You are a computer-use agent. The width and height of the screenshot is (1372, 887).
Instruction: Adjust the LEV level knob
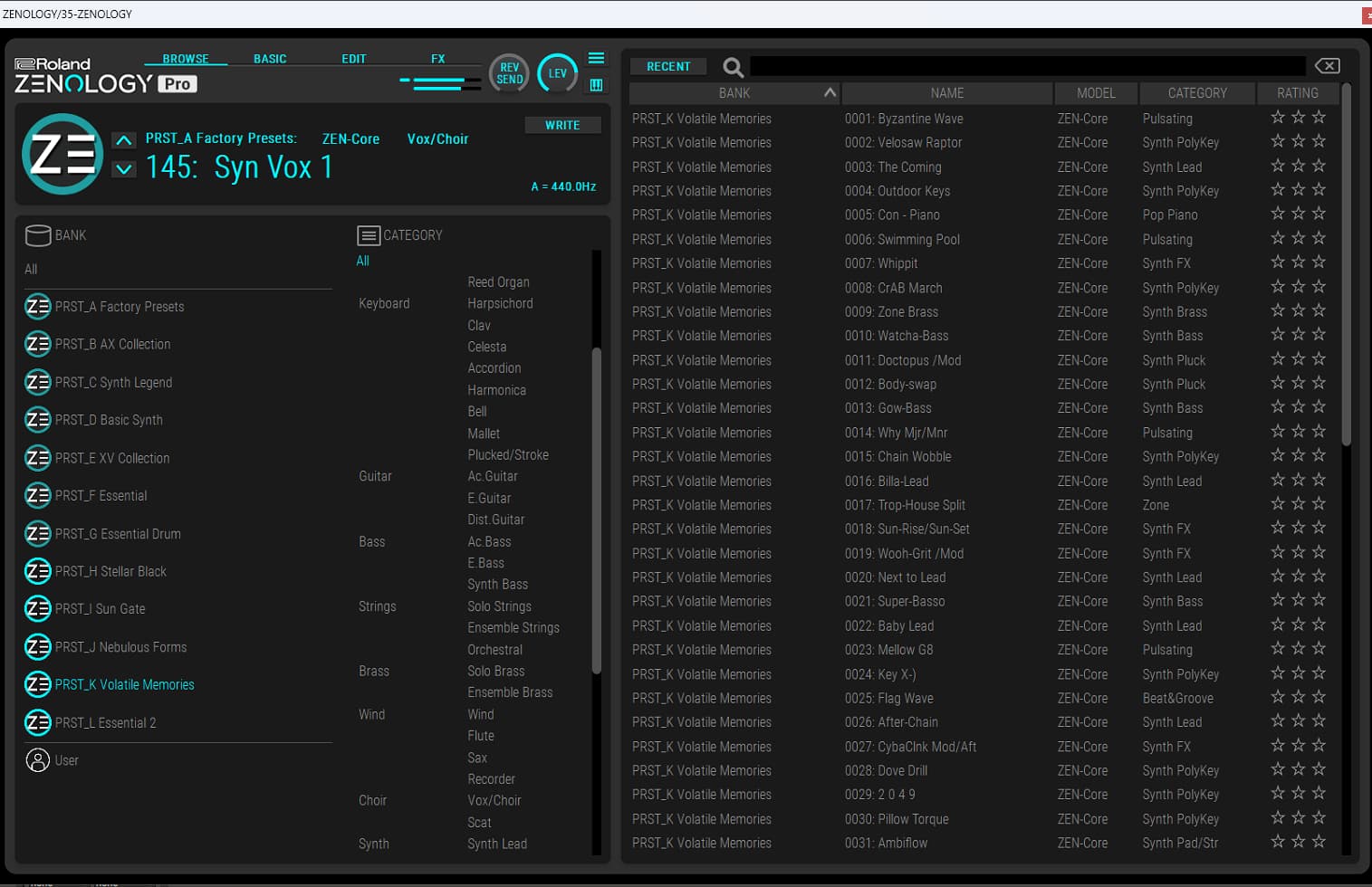pos(557,73)
